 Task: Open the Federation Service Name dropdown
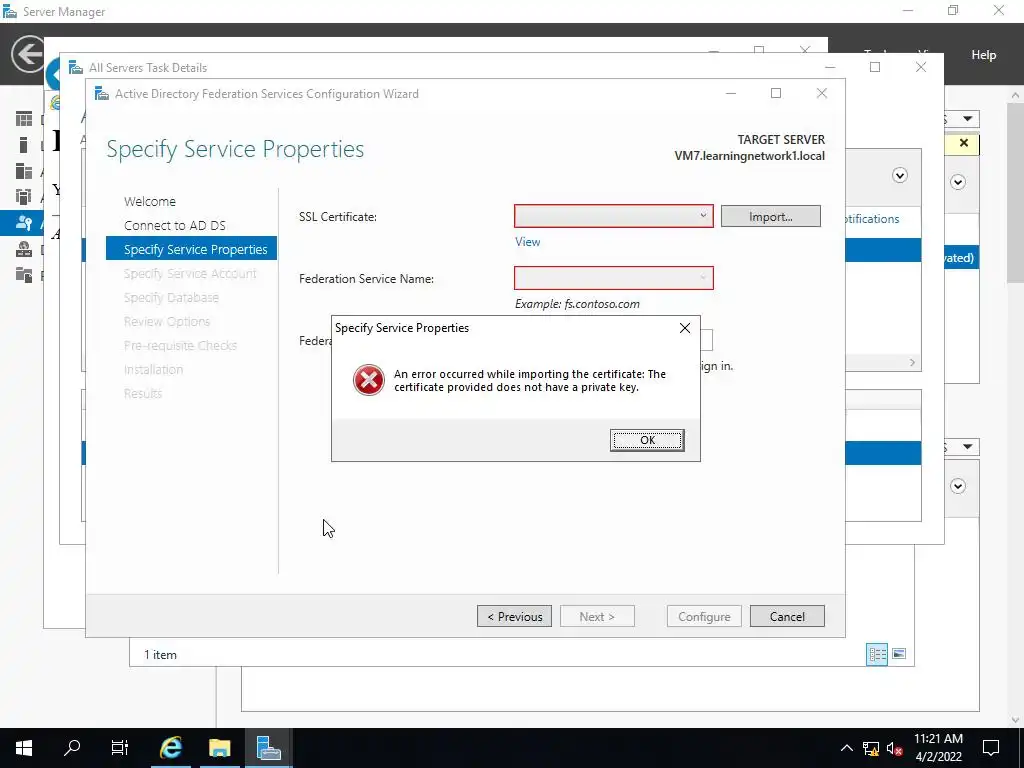(x=613, y=278)
